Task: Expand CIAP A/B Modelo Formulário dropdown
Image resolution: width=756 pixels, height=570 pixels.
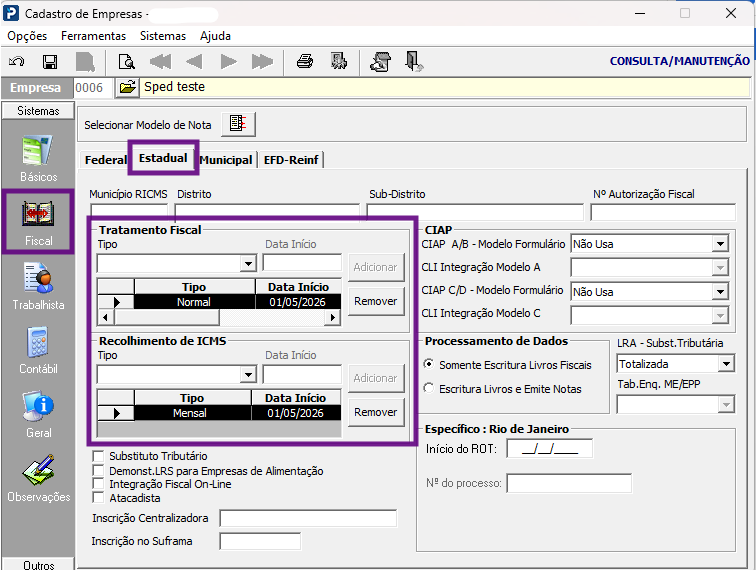Action: (x=720, y=244)
